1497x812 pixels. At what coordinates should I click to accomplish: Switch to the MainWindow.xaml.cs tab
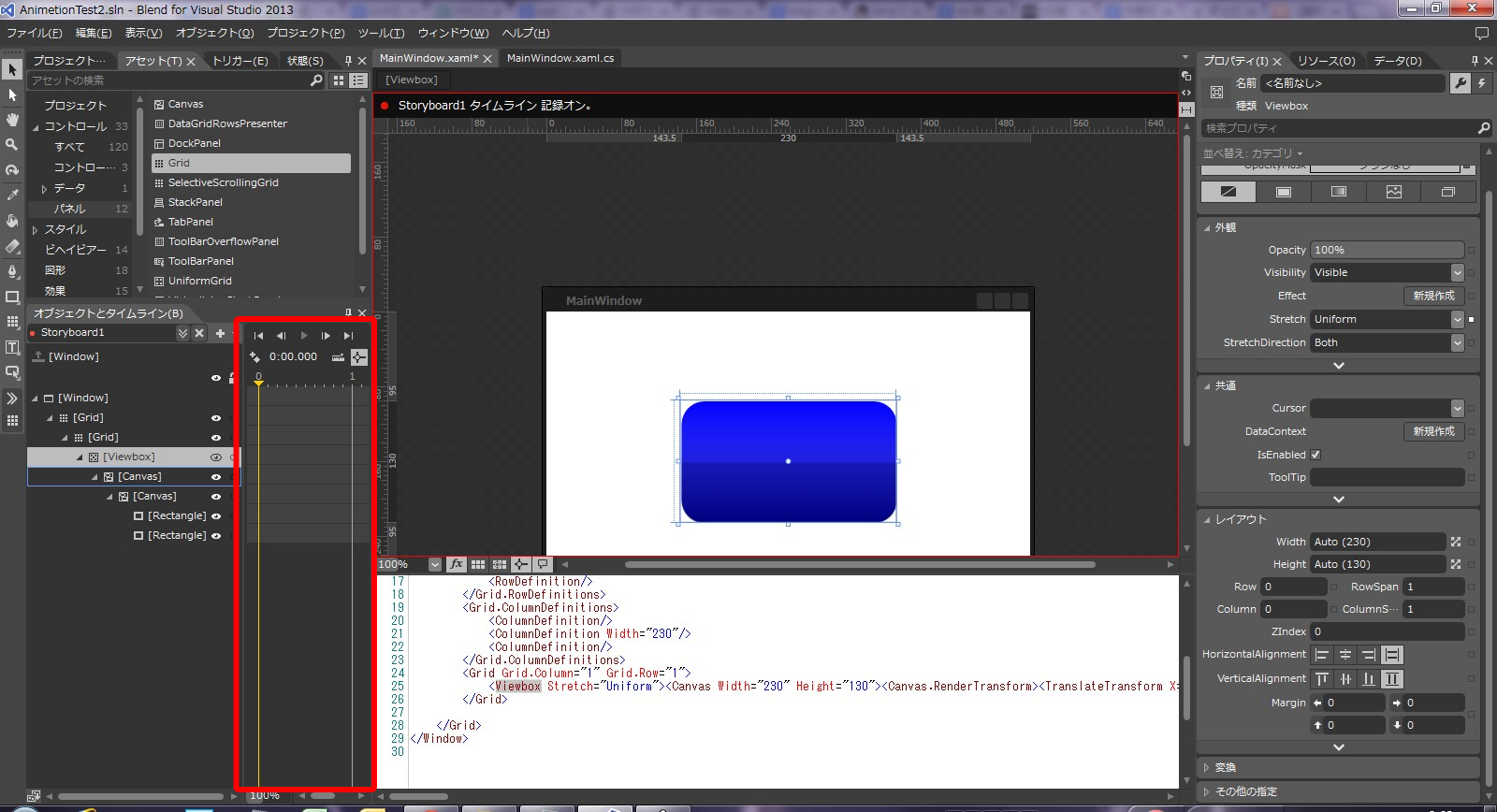coord(560,58)
